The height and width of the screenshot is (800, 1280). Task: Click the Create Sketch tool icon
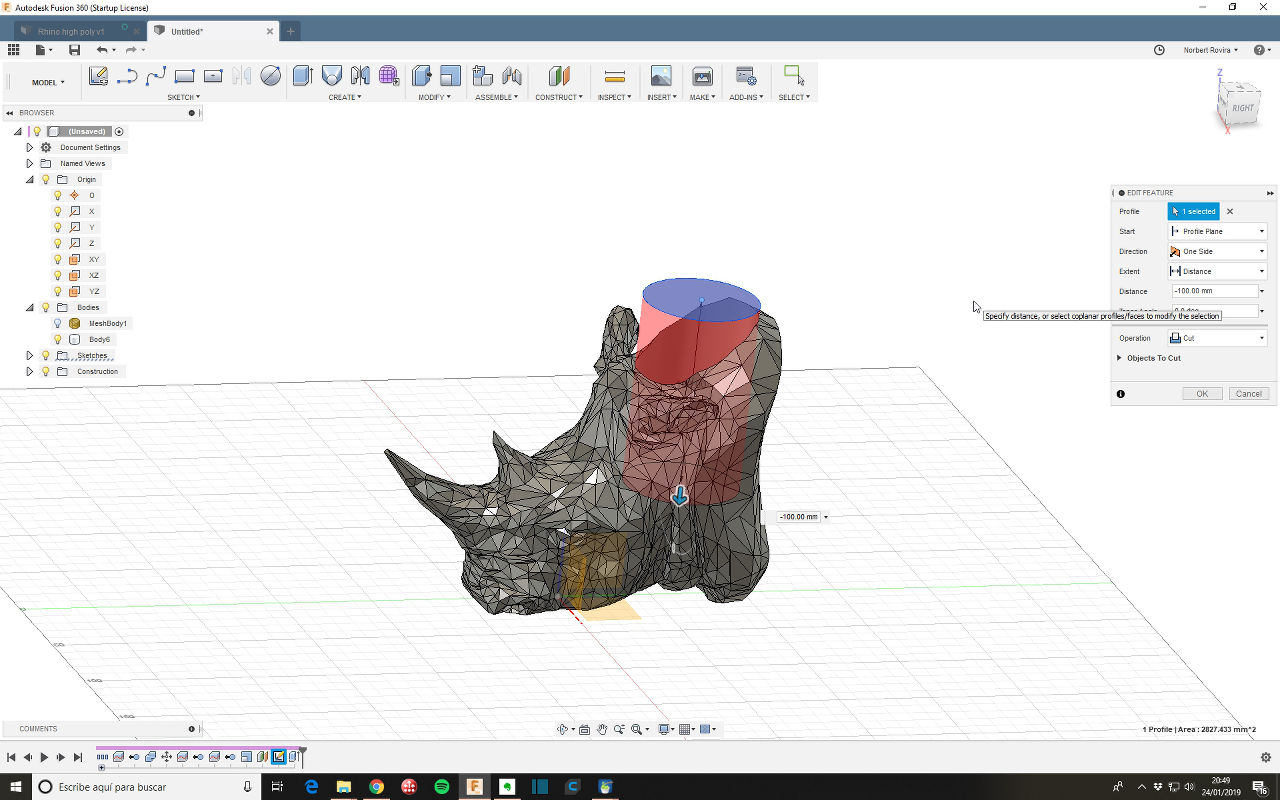pos(98,76)
